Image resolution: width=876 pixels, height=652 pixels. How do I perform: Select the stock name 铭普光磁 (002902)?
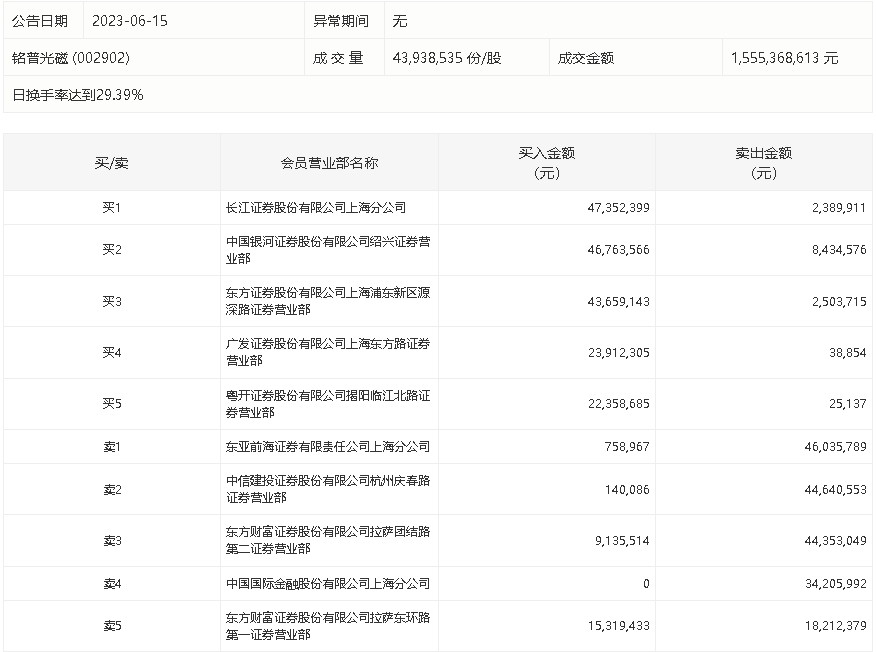pos(71,58)
